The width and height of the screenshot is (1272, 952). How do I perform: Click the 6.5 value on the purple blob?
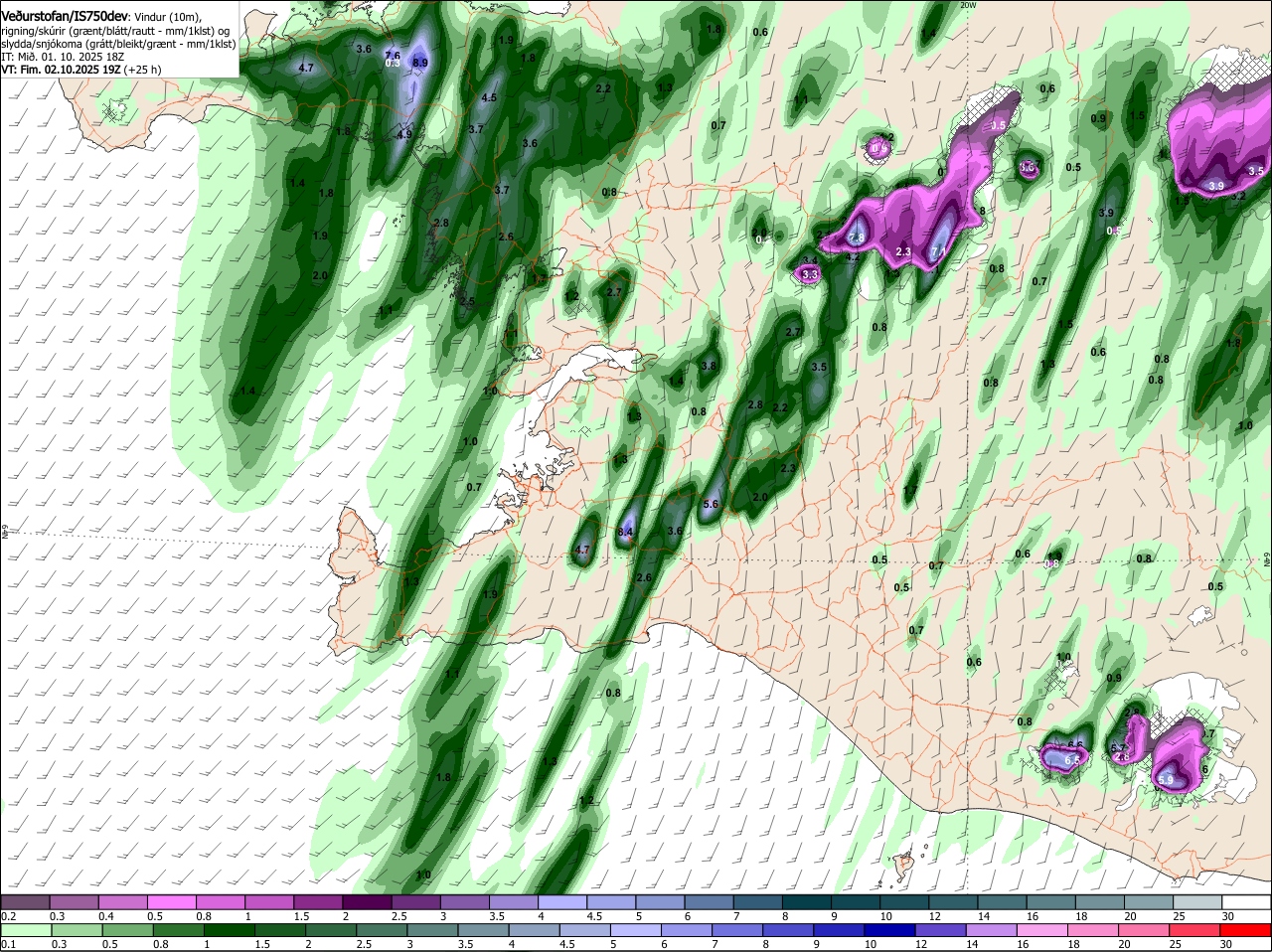tap(1071, 760)
